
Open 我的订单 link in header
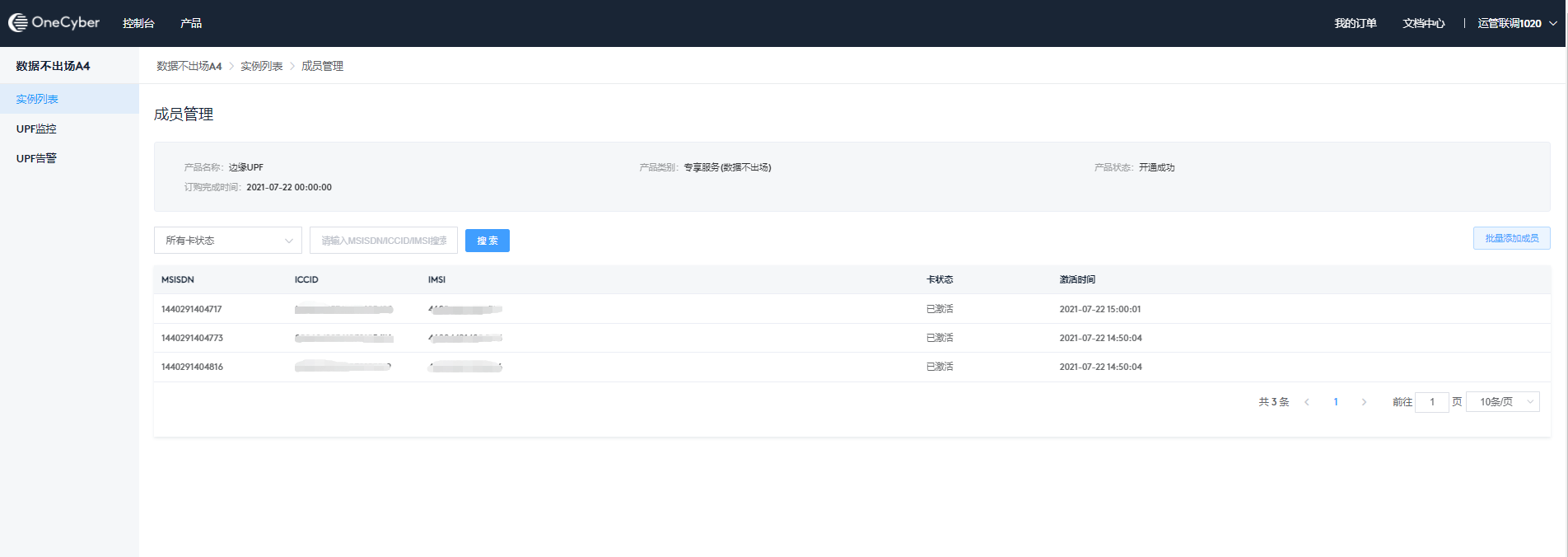[1355, 23]
